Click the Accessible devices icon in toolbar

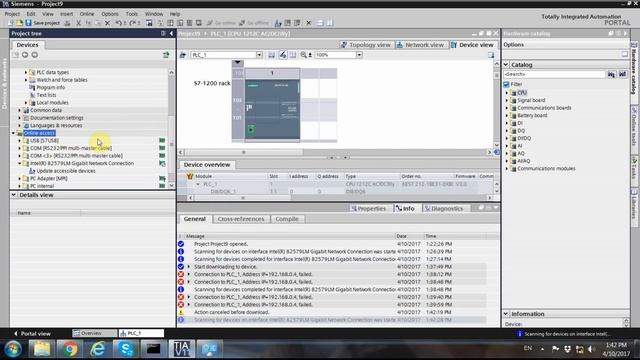pos(278,23)
